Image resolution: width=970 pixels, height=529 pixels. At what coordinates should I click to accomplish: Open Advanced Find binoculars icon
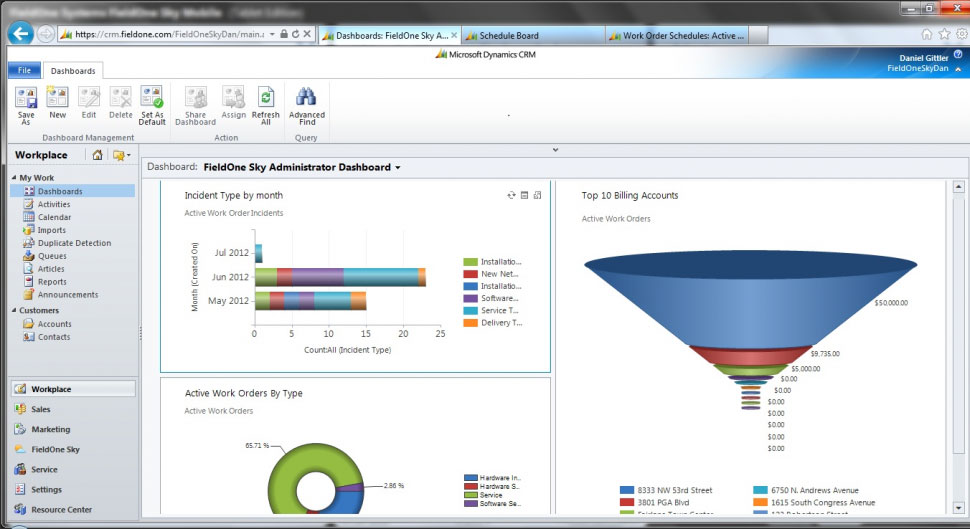click(307, 105)
